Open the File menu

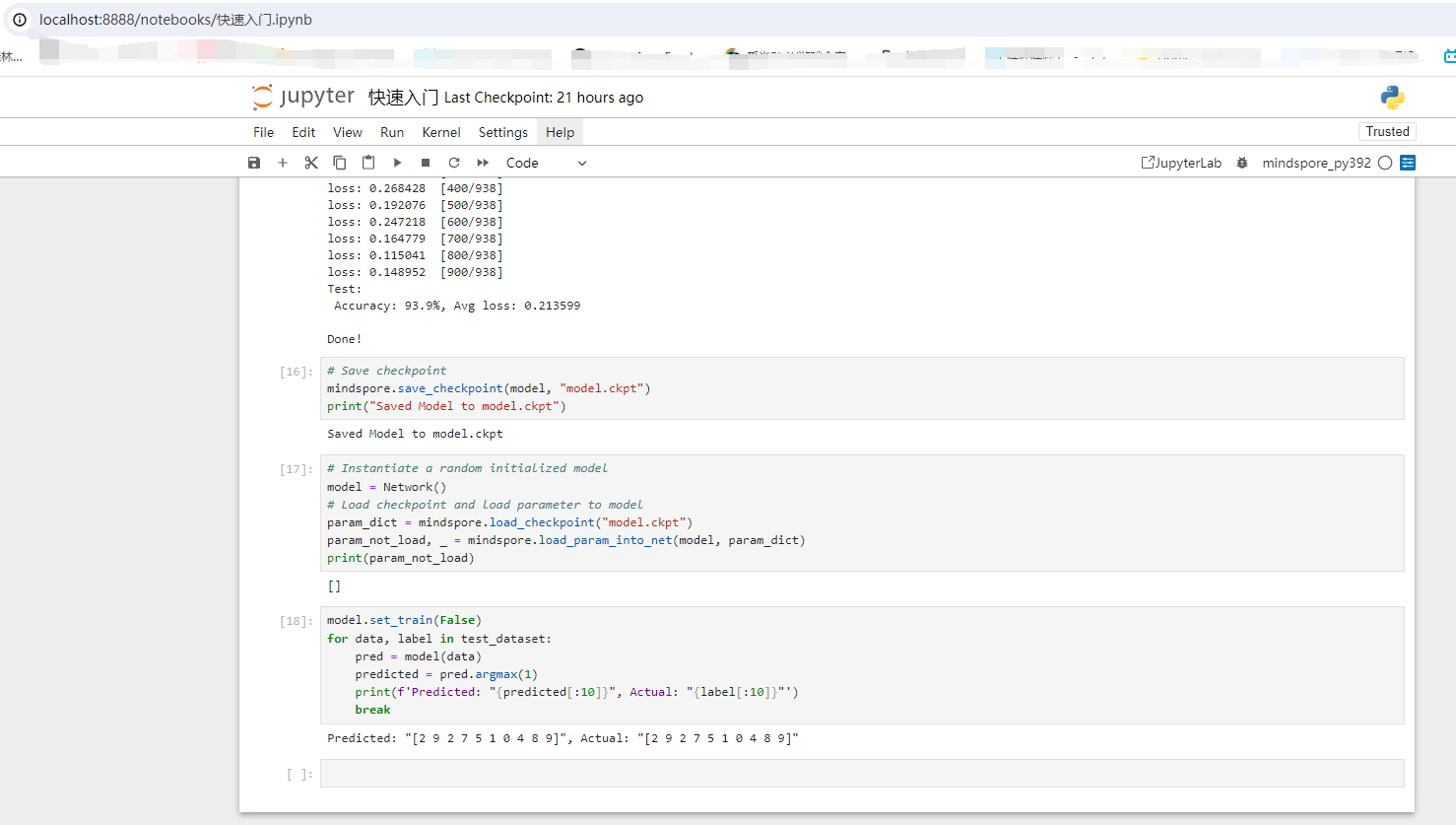262,131
